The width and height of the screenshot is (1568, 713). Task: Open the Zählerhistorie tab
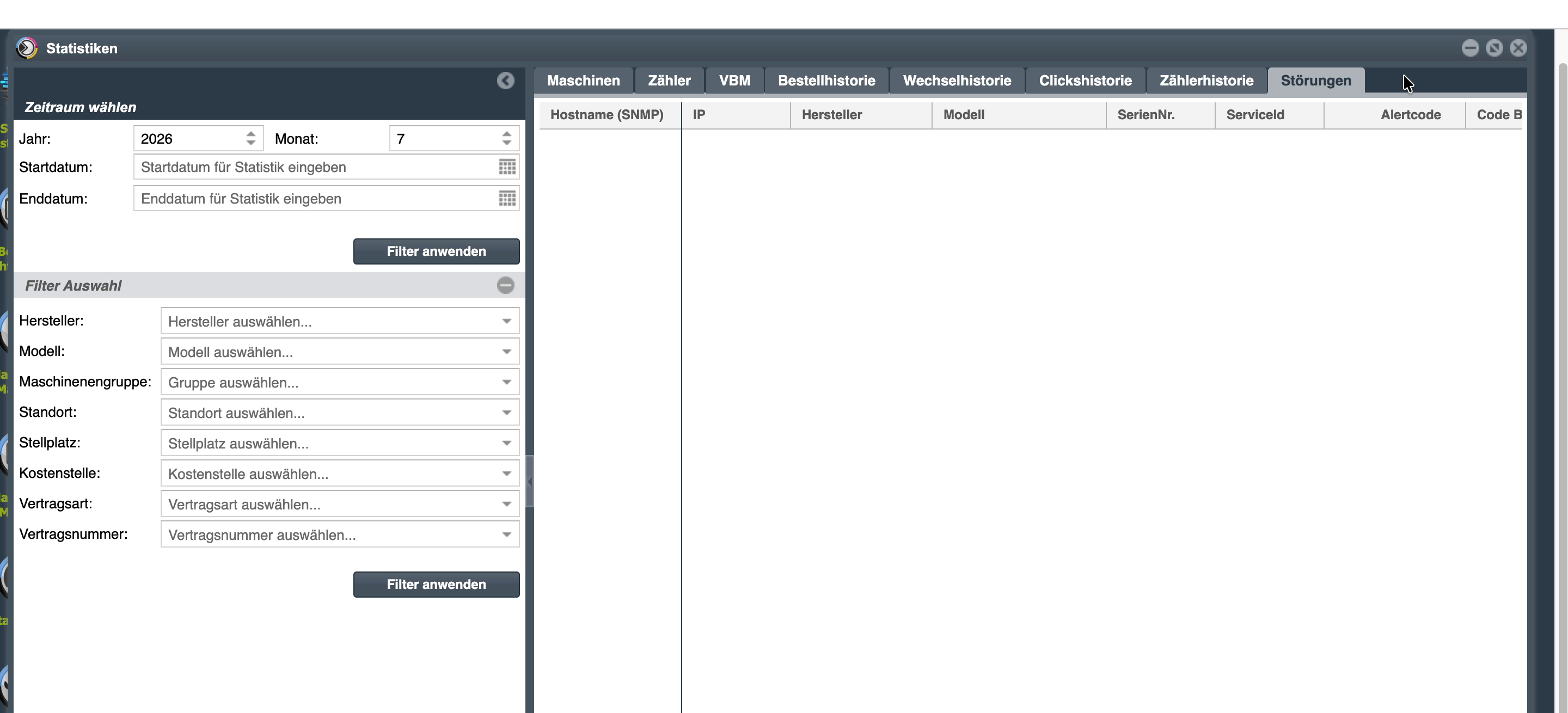[1206, 81]
